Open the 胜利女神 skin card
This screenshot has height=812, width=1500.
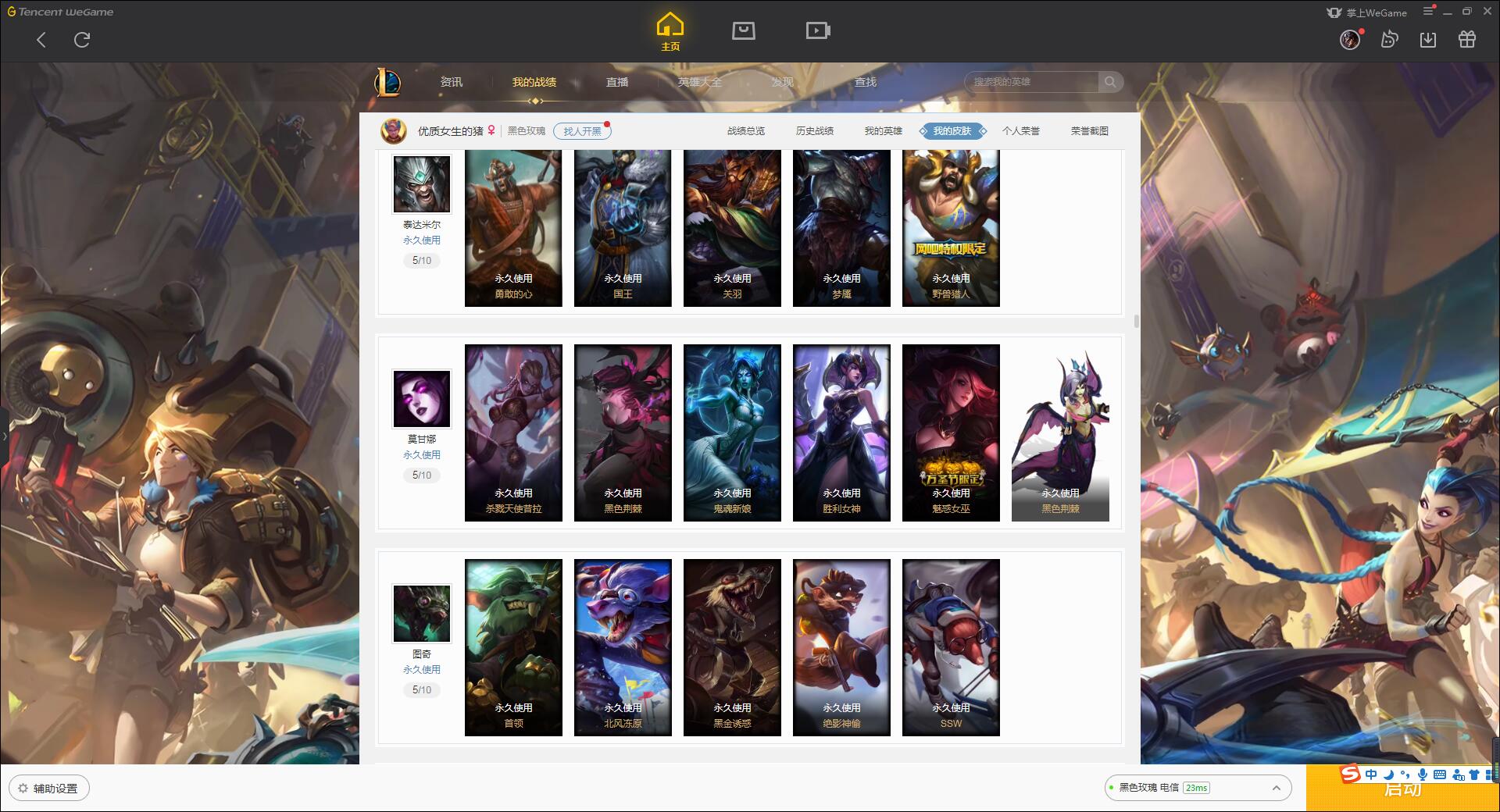(841, 433)
